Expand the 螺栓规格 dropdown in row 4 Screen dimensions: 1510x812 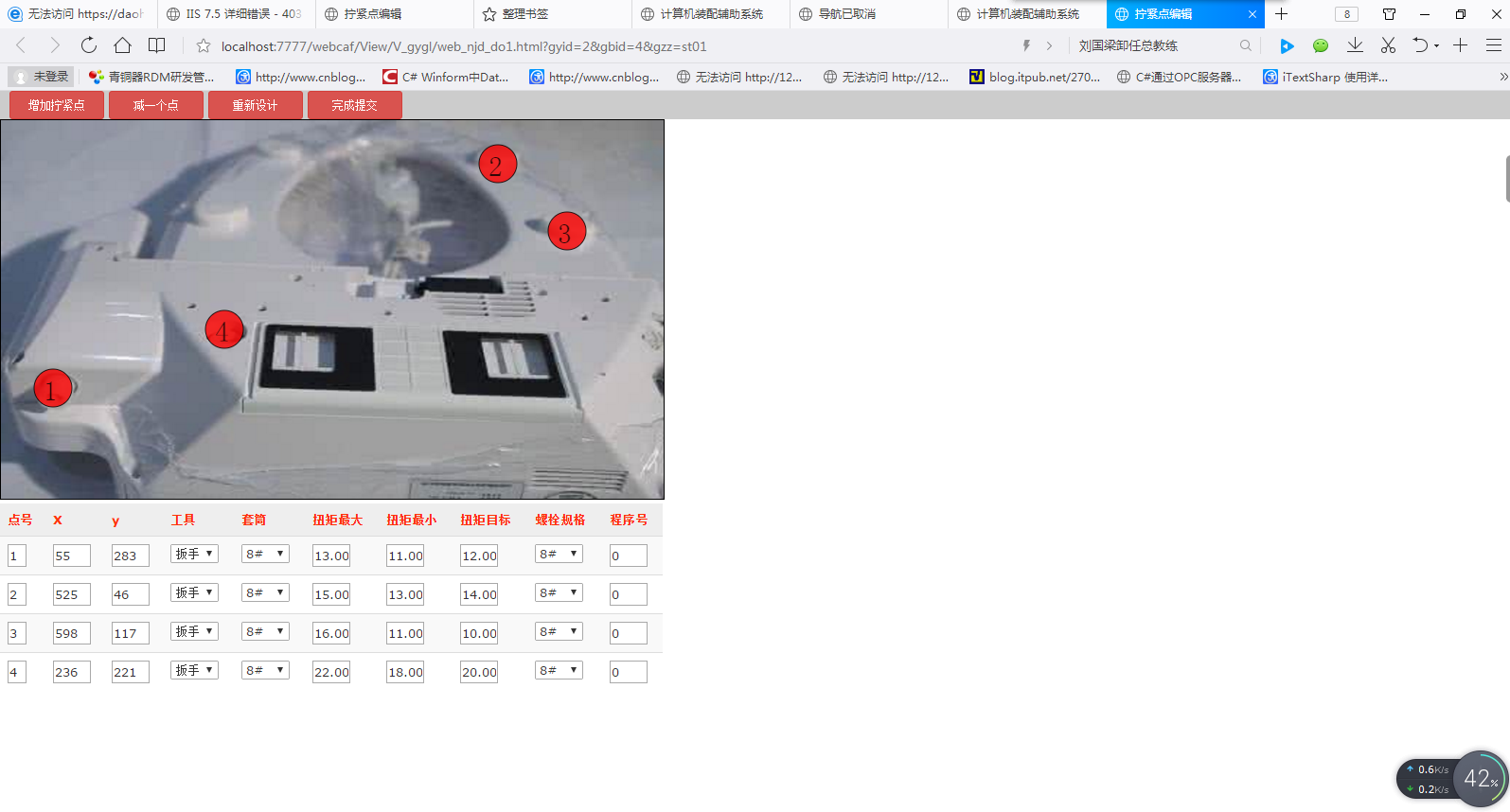coord(559,670)
